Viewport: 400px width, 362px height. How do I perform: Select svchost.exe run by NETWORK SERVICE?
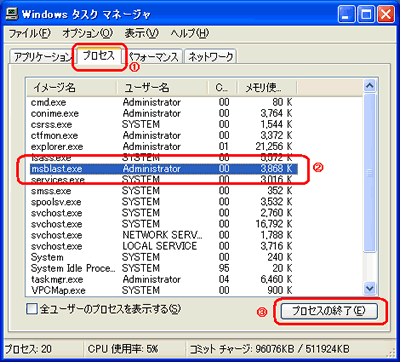click(162, 235)
